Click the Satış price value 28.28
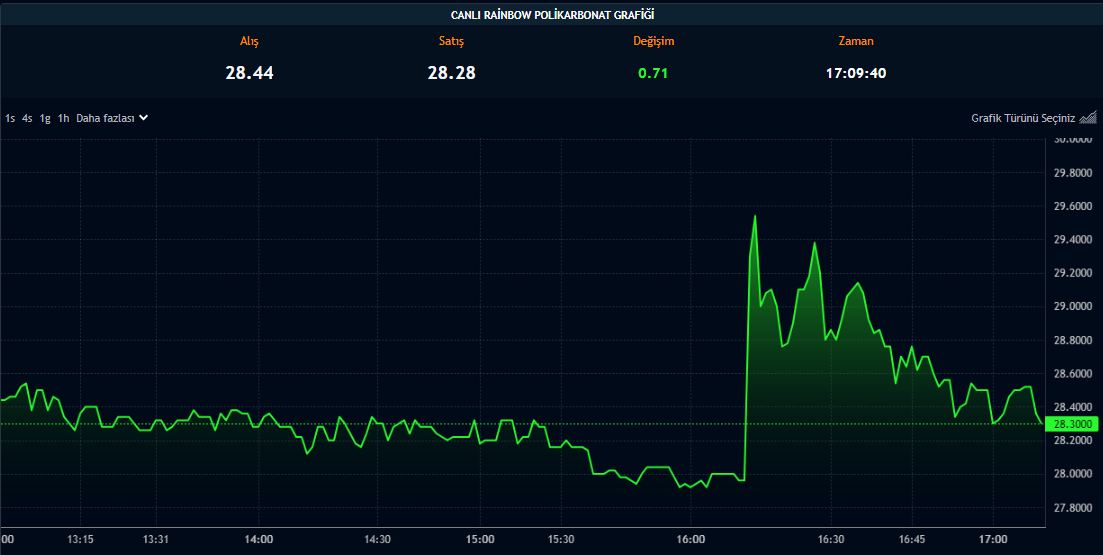 tap(451, 73)
